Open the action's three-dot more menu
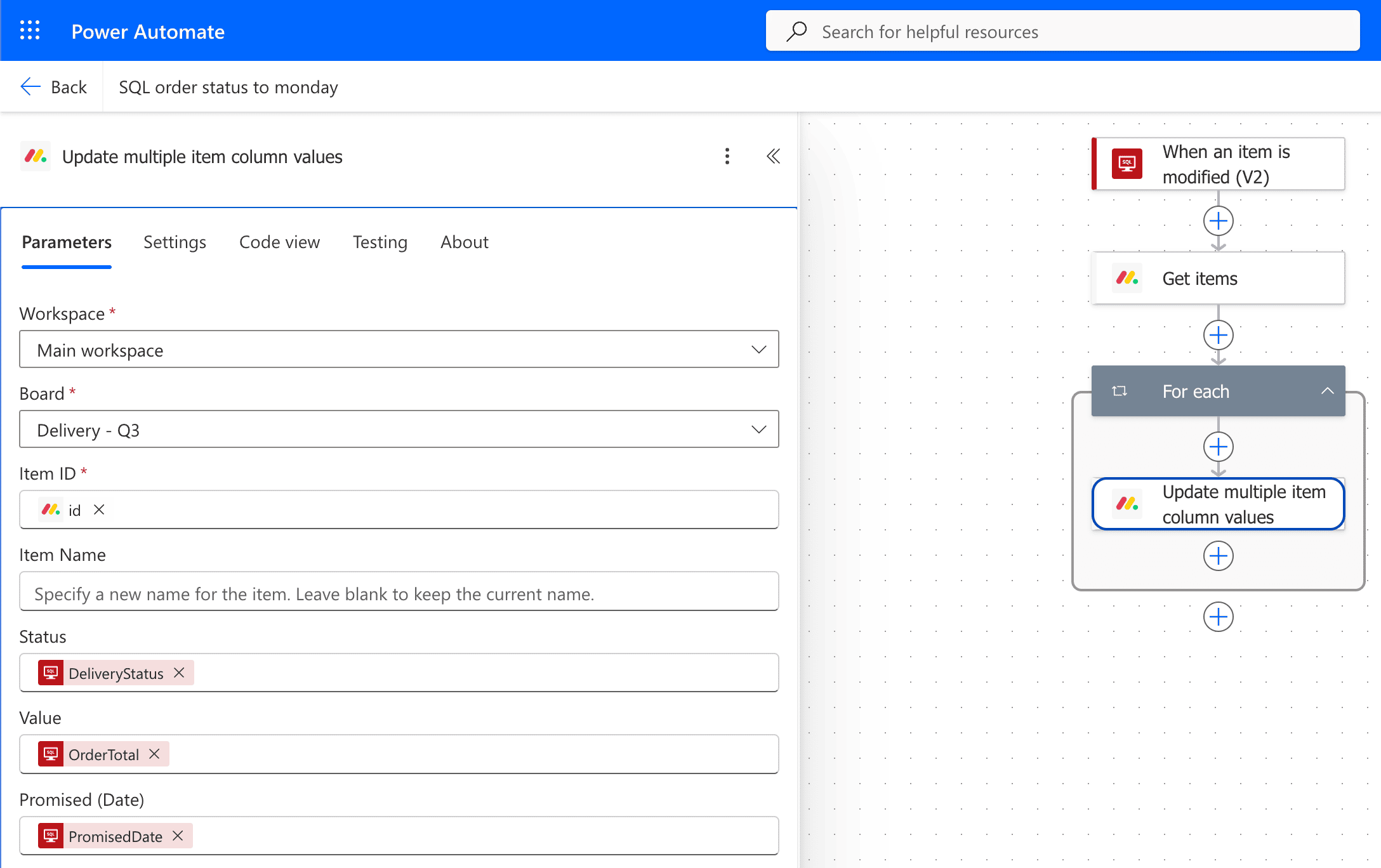The height and width of the screenshot is (868, 1381). (x=727, y=156)
